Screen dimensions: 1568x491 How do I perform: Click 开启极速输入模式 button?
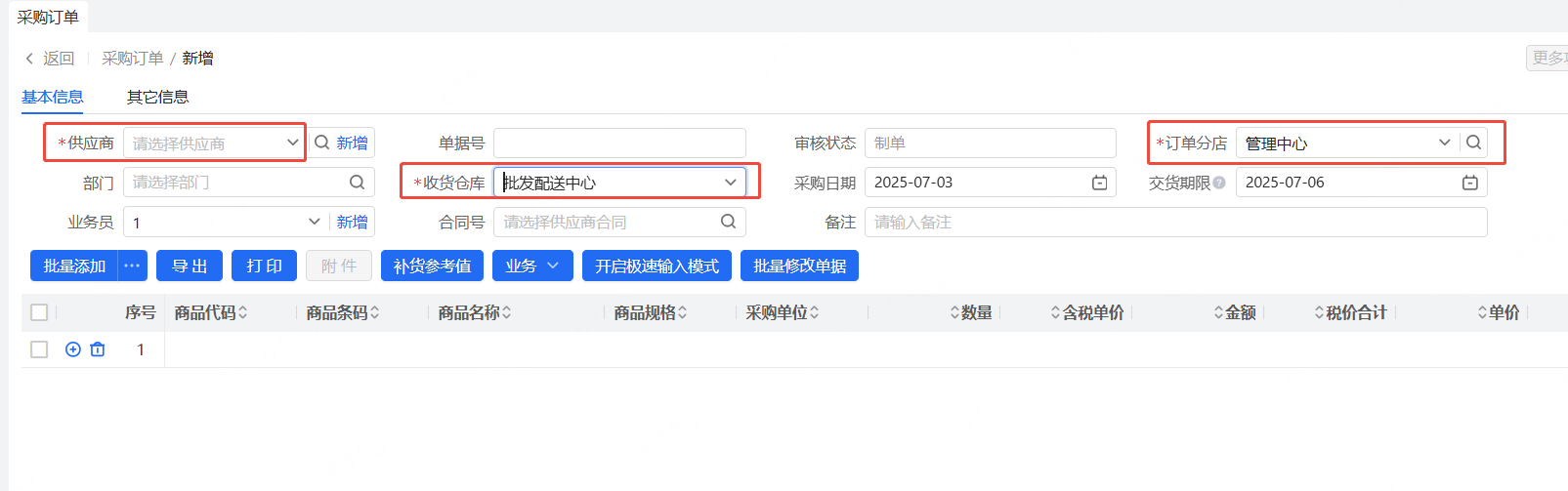tap(657, 266)
